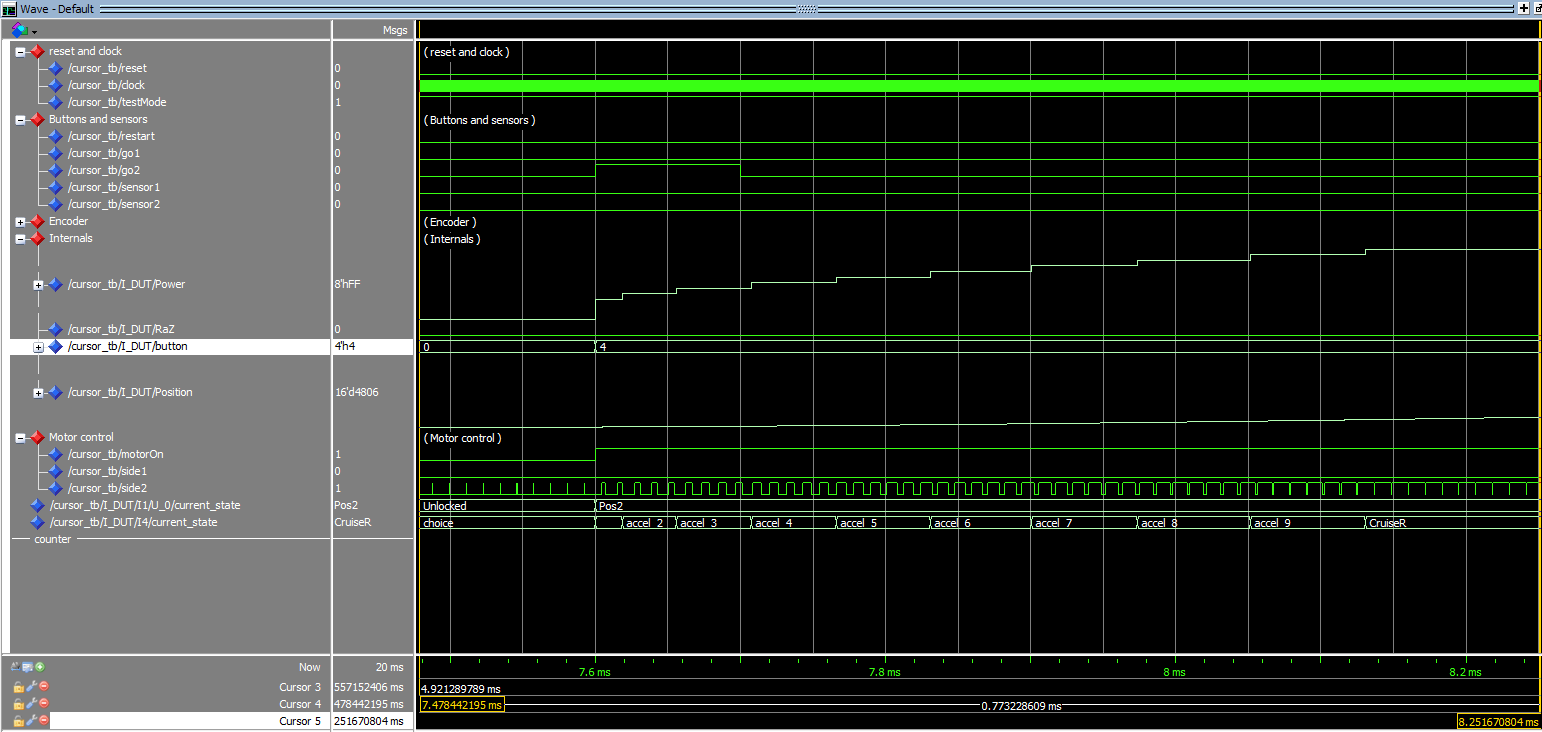Click the toggle short names icon

click(16, 667)
